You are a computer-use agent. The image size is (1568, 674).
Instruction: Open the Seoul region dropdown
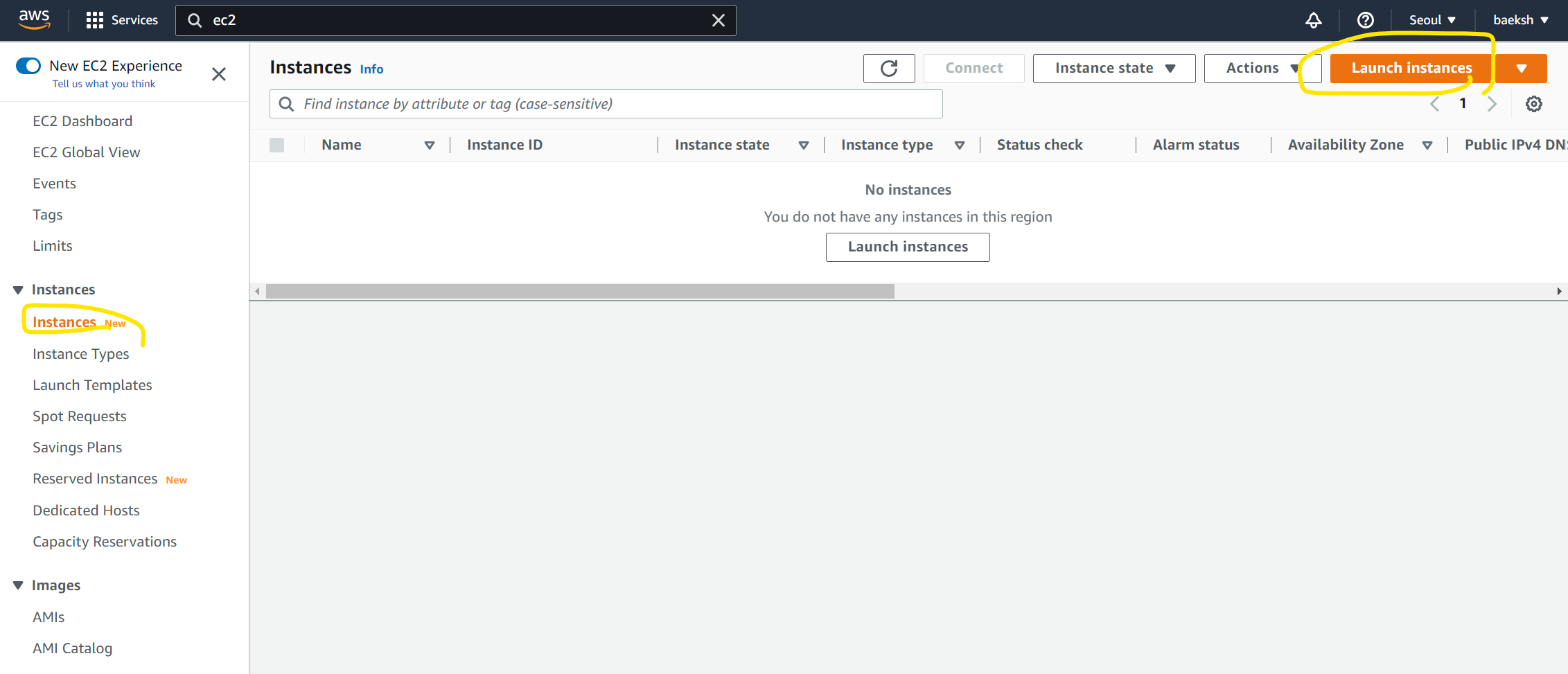click(1432, 20)
